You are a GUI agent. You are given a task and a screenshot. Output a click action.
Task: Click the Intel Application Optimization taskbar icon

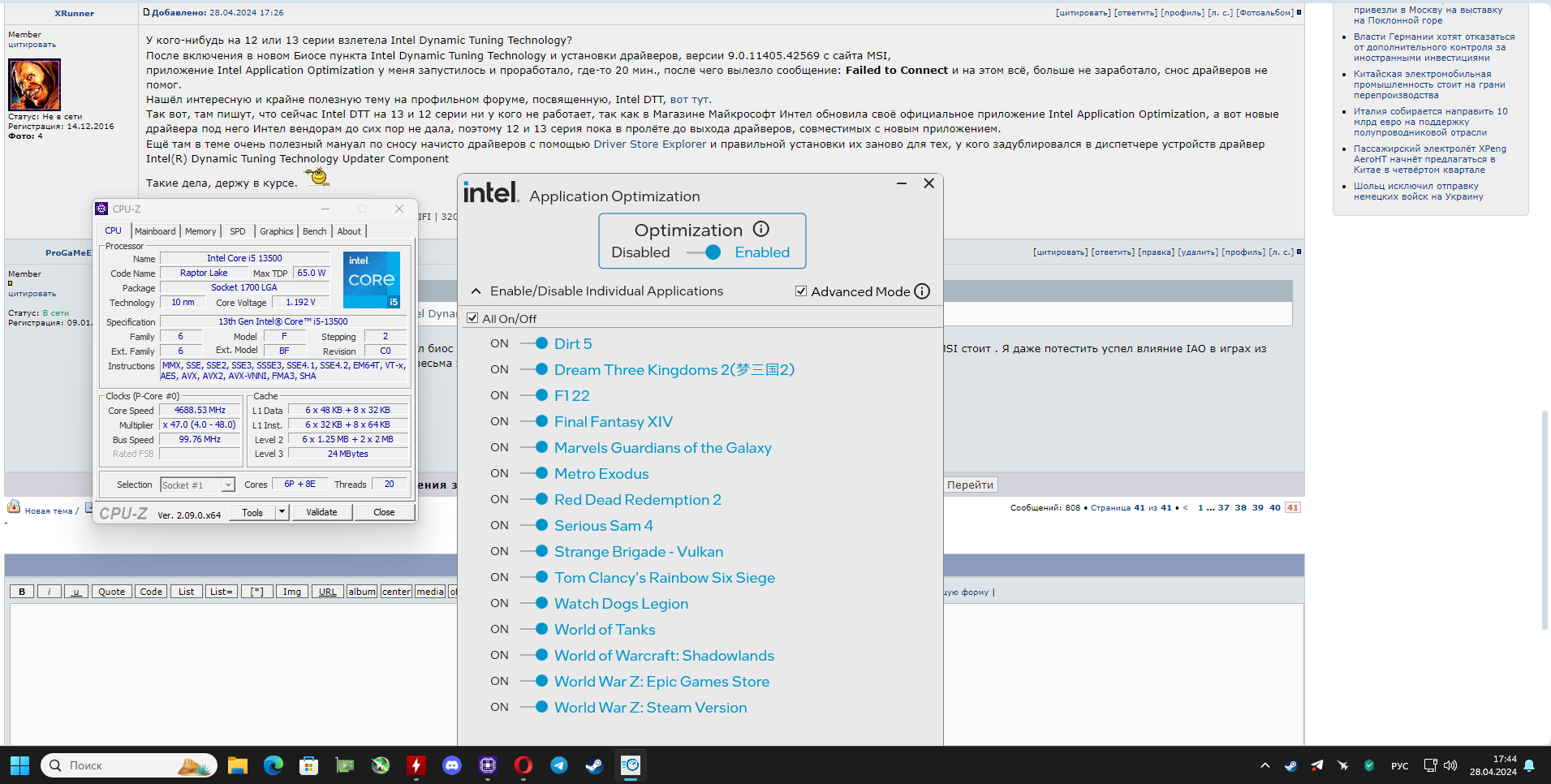[631, 765]
